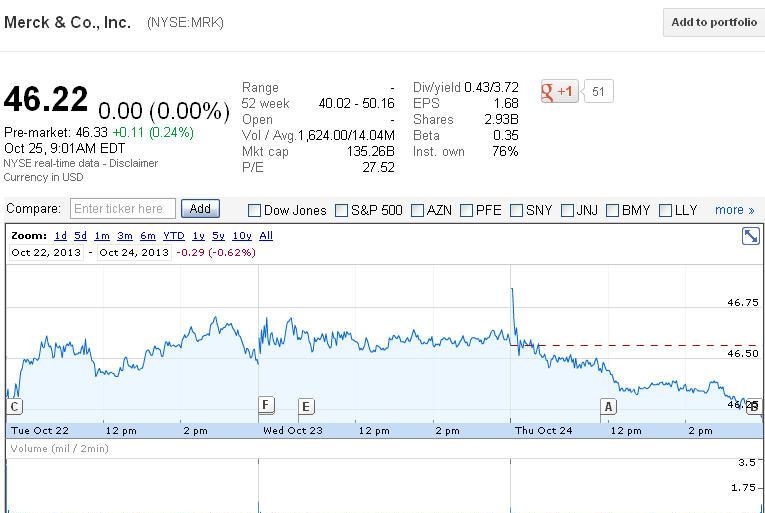Click the Inst. own value 76%
The height and width of the screenshot is (513, 765).
(505, 152)
